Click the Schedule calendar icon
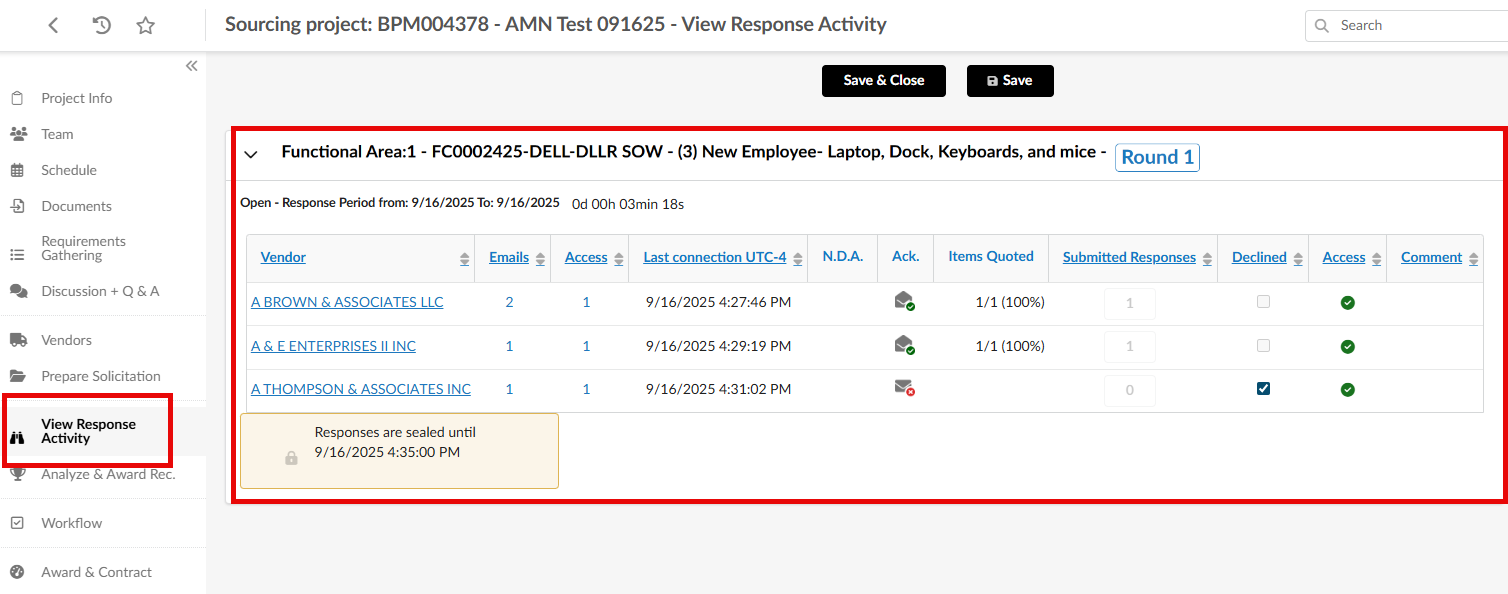Image resolution: width=1508 pixels, height=594 pixels. (17, 170)
